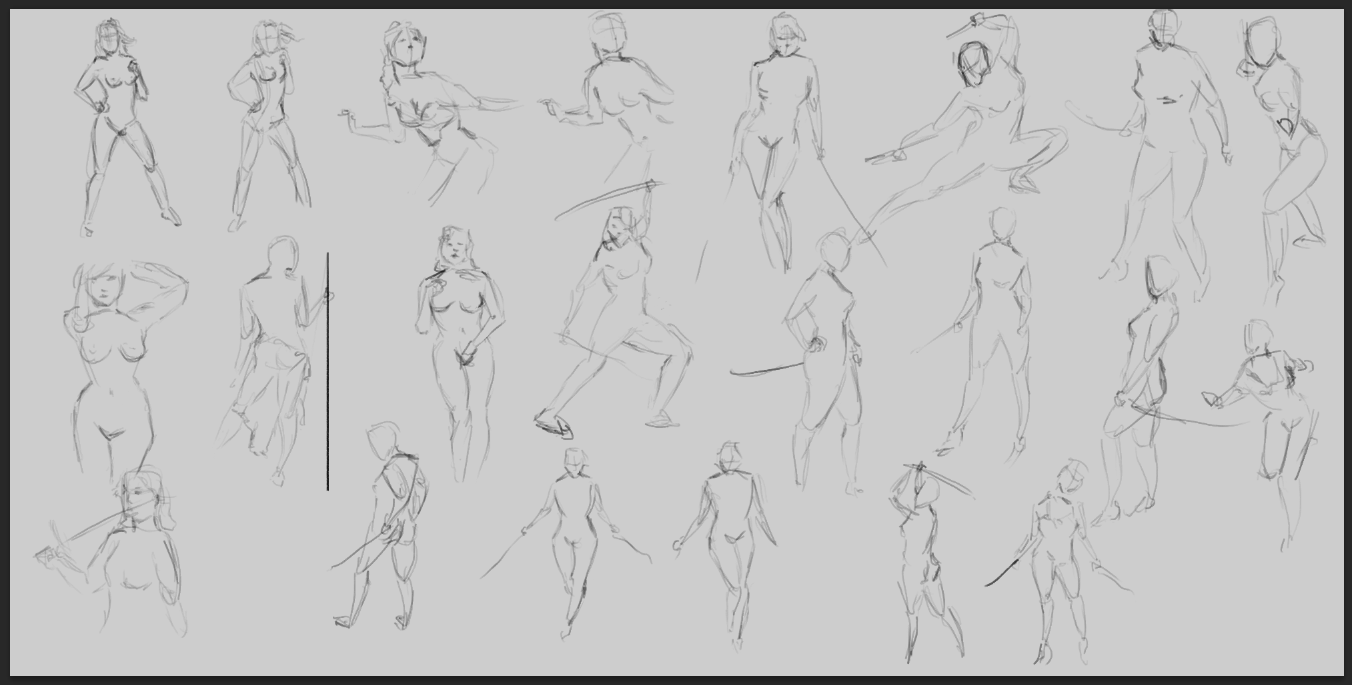
Task: Select the large torso sketch with arm behind head
Action: point(122,368)
